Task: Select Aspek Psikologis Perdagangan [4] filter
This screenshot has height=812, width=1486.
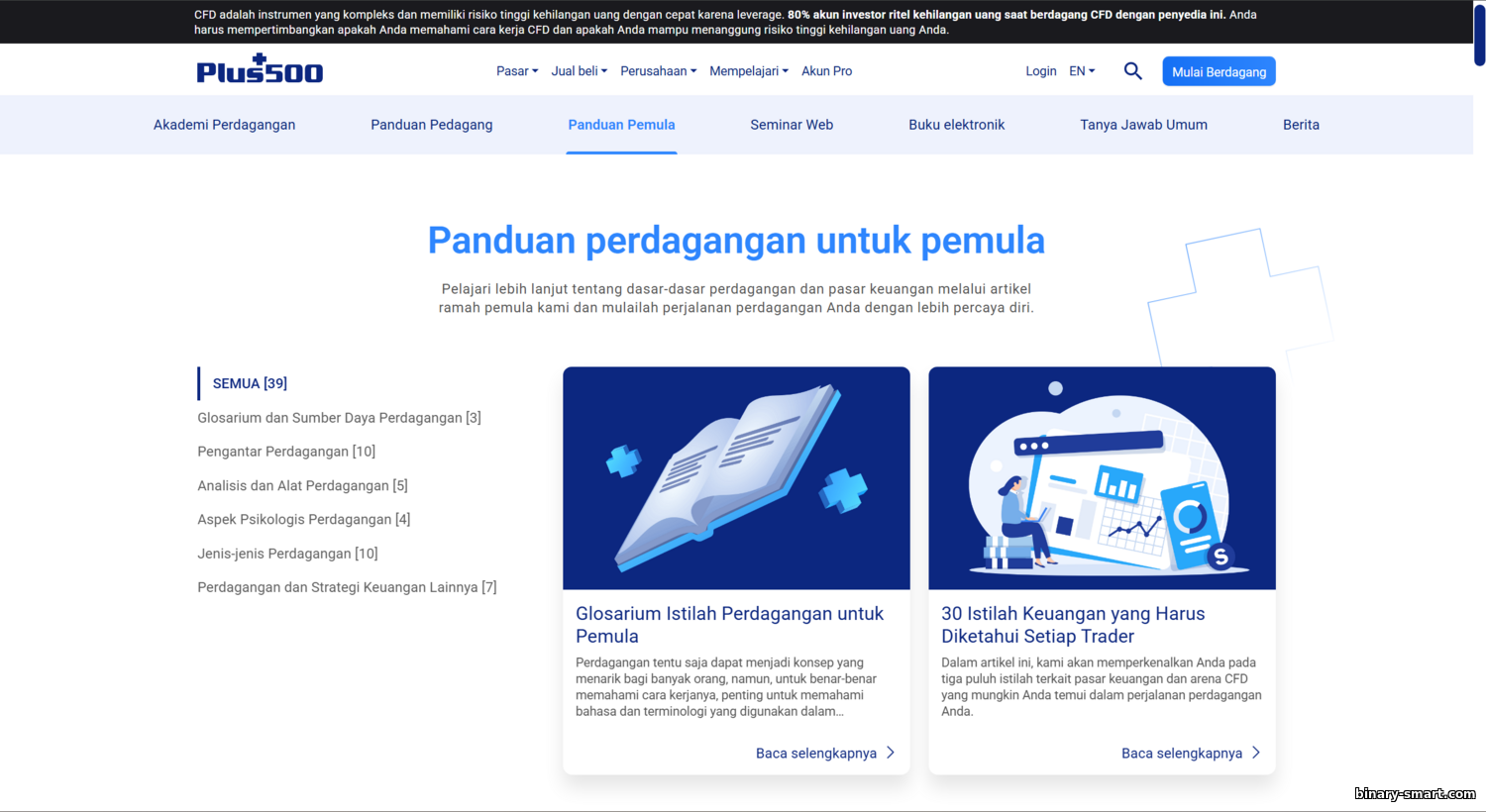Action: (303, 519)
